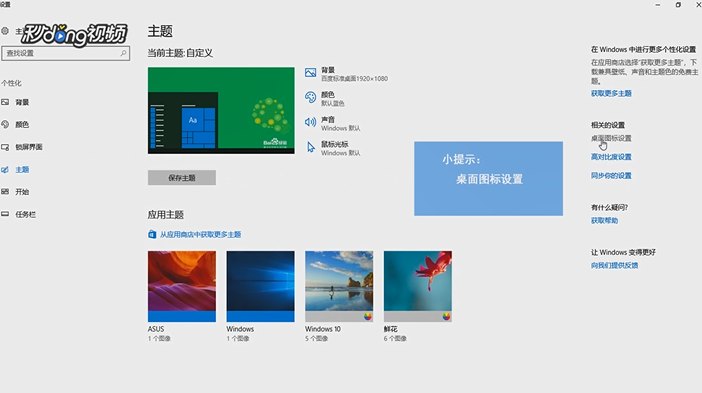Image resolution: width=702 pixels, height=393 pixels.
Task: Click the magnifier icon in the search box
Action: pos(123,53)
